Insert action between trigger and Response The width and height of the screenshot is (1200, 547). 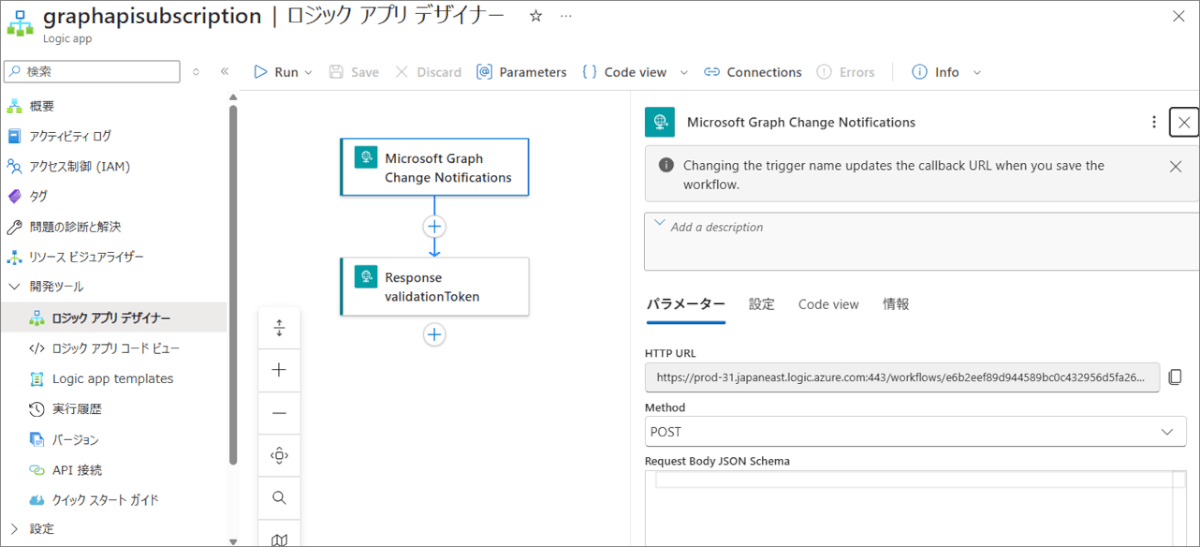434,226
